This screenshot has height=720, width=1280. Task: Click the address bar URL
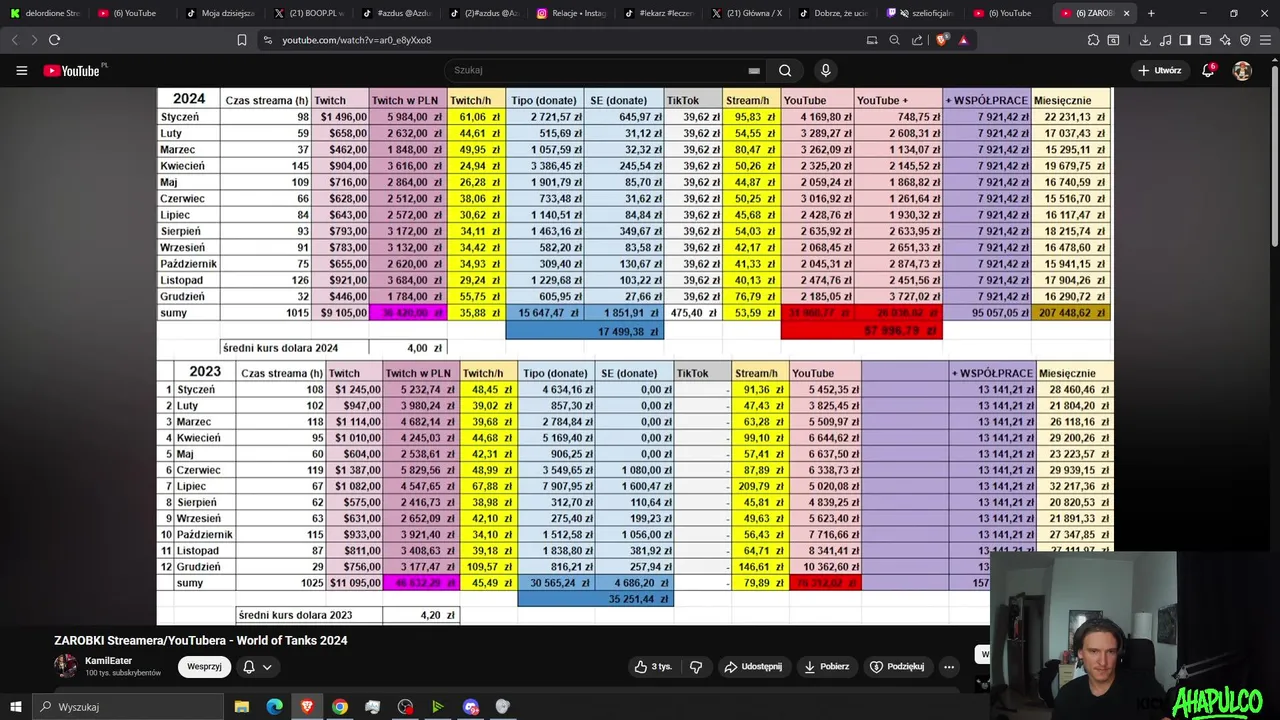357,40
